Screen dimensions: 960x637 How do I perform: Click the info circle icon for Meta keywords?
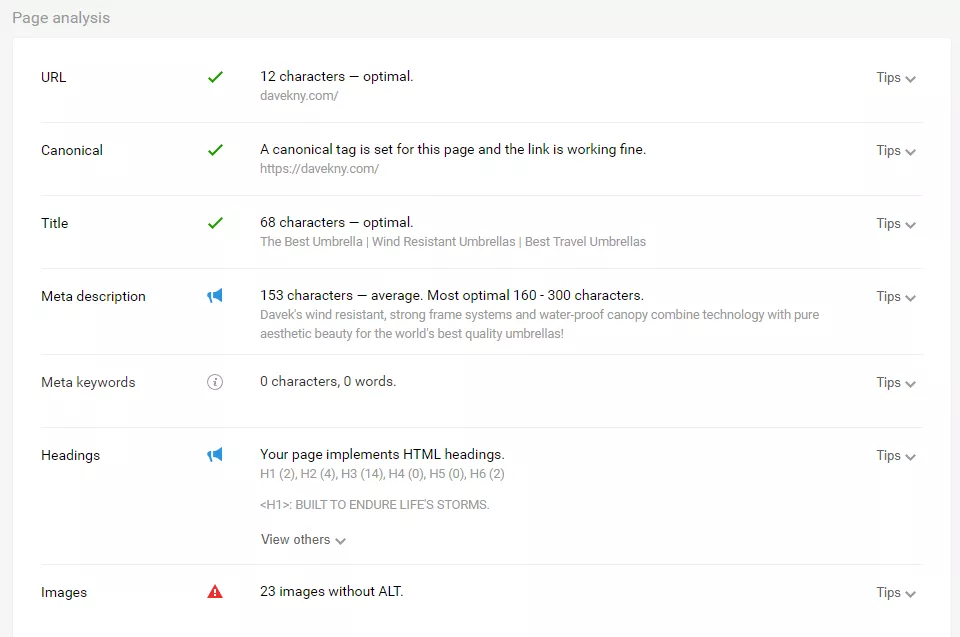click(x=215, y=382)
